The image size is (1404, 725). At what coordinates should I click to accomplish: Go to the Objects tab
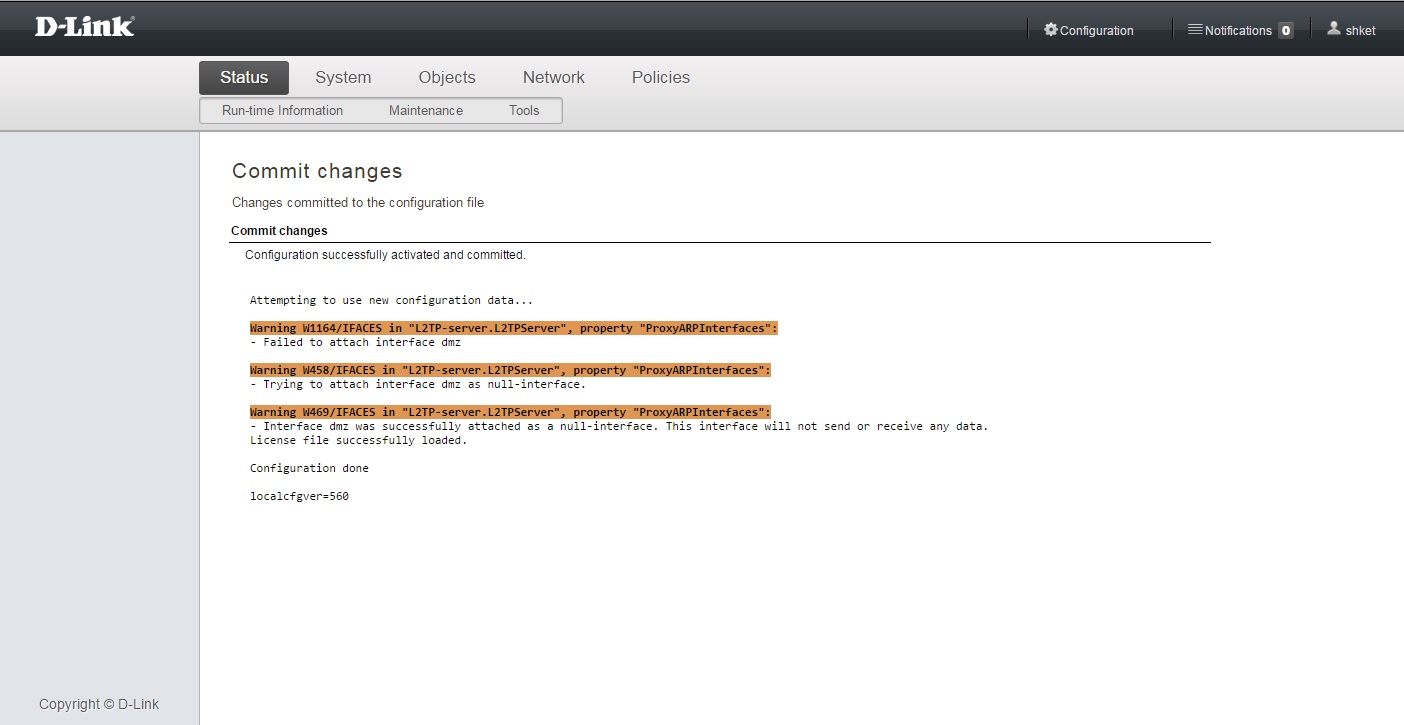click(x=447, y=78)
